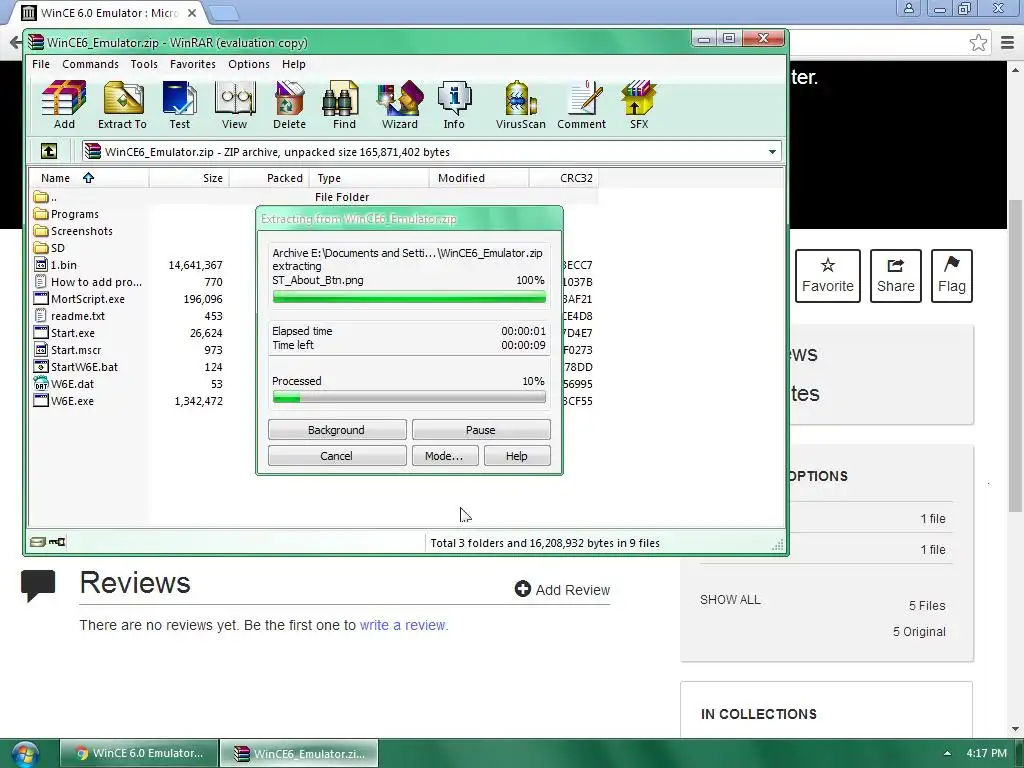
Task: Click the Processed progress bar
Action: coord(409,397)
